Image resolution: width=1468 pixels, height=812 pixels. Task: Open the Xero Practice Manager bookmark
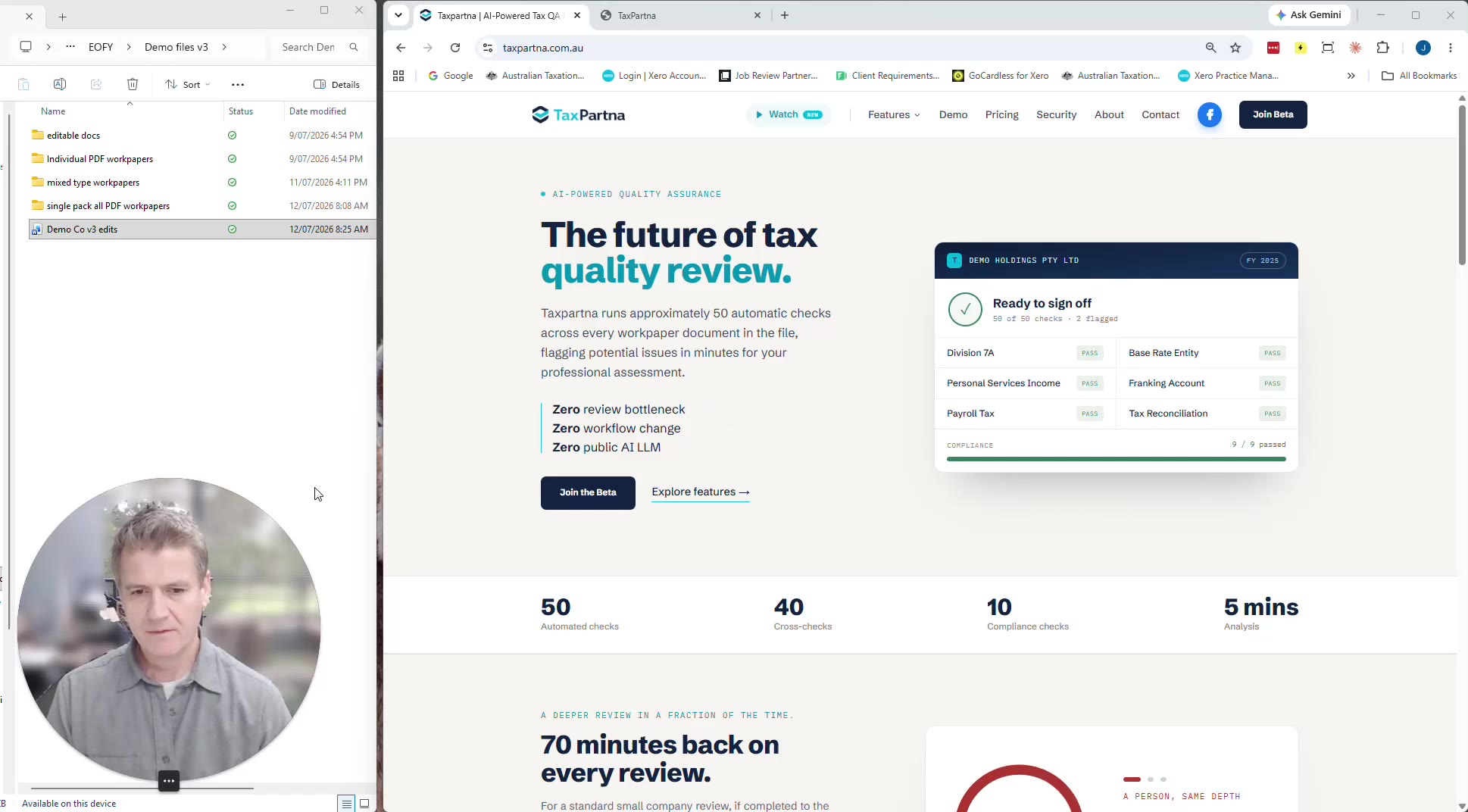coord(1229,76)
